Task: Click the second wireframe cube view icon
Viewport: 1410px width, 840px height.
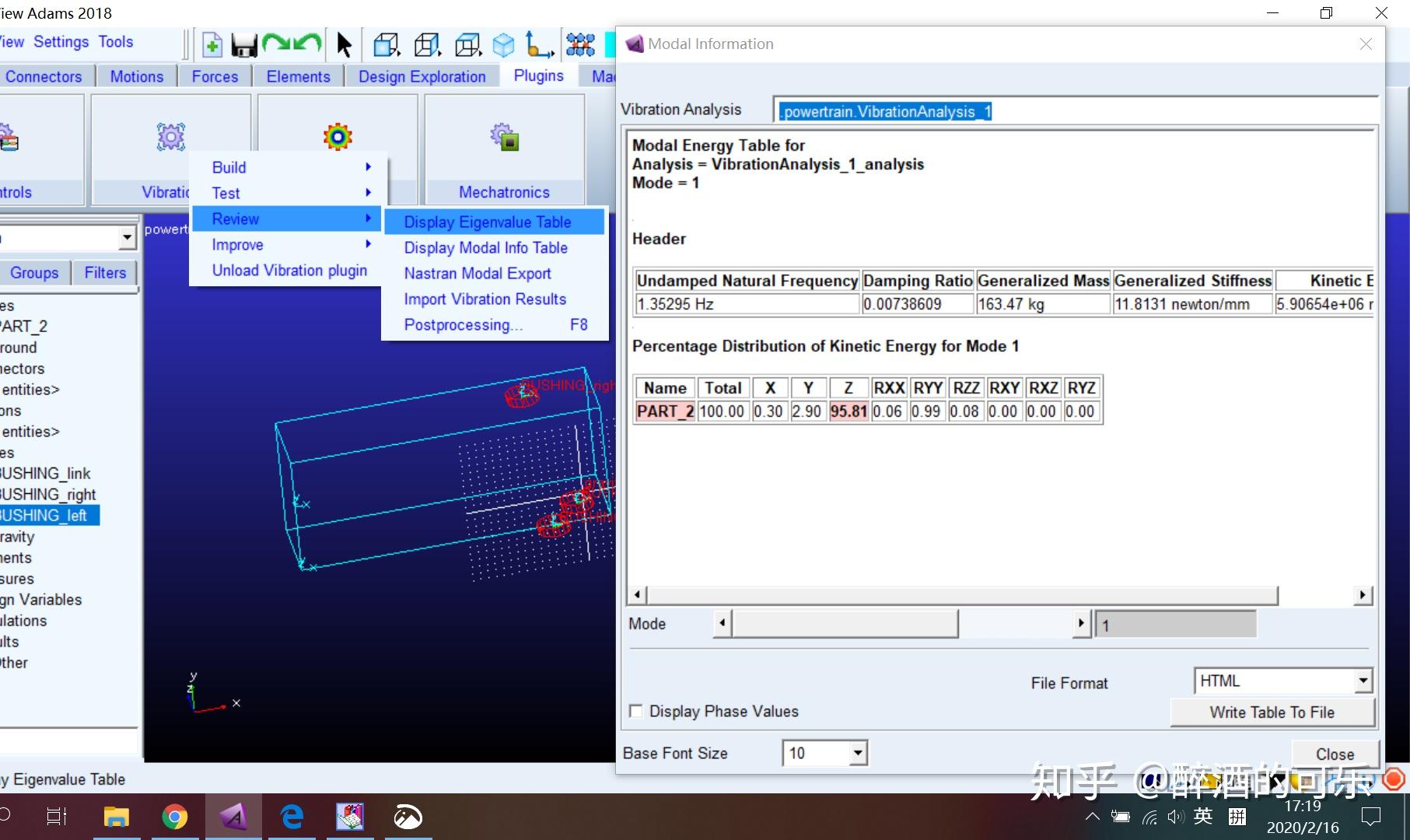Action: pos(427,45)
